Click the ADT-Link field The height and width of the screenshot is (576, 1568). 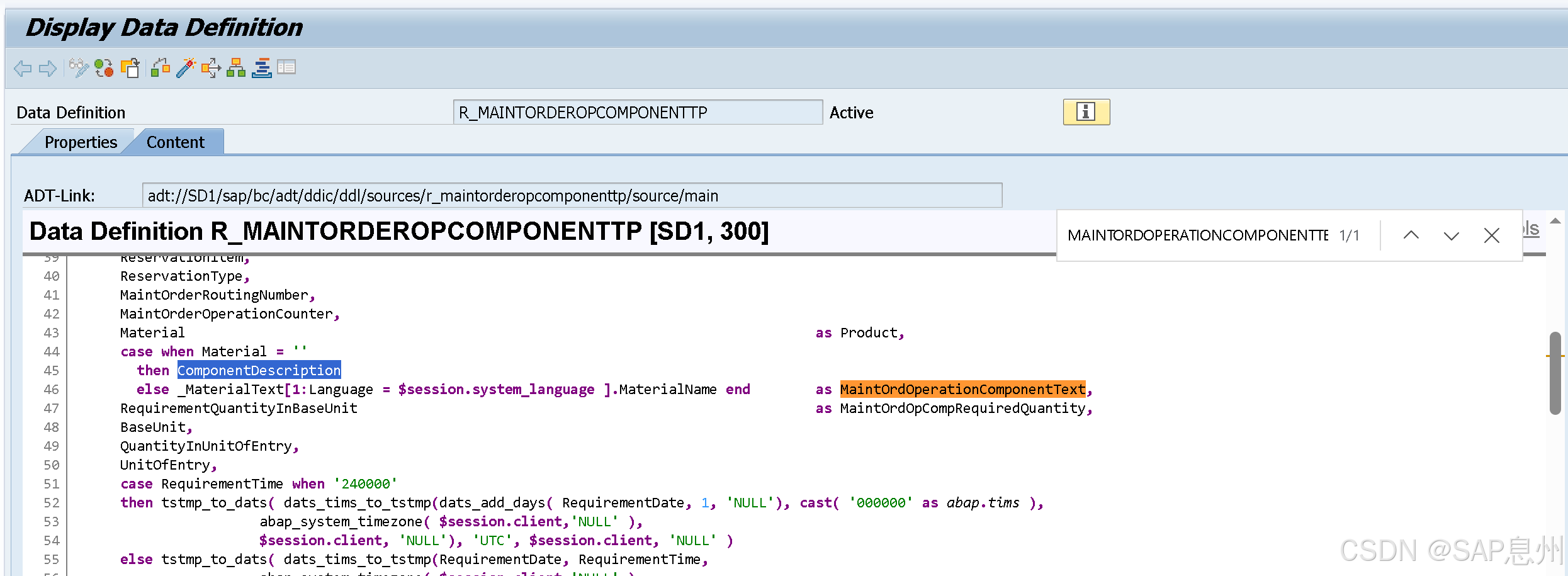(567, 195)
